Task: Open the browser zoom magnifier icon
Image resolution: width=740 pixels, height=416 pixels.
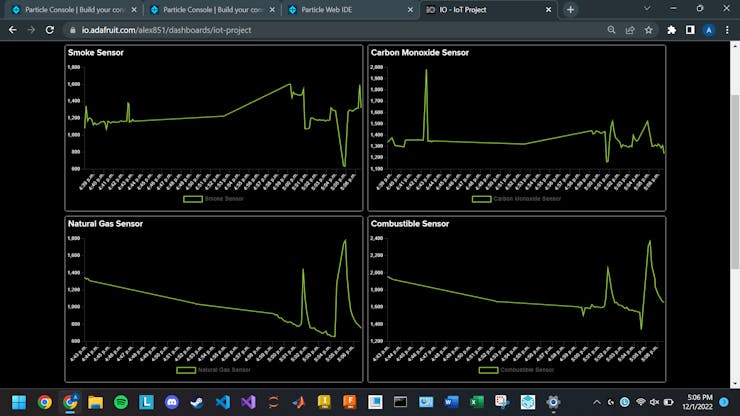Action: click(611, 30)
